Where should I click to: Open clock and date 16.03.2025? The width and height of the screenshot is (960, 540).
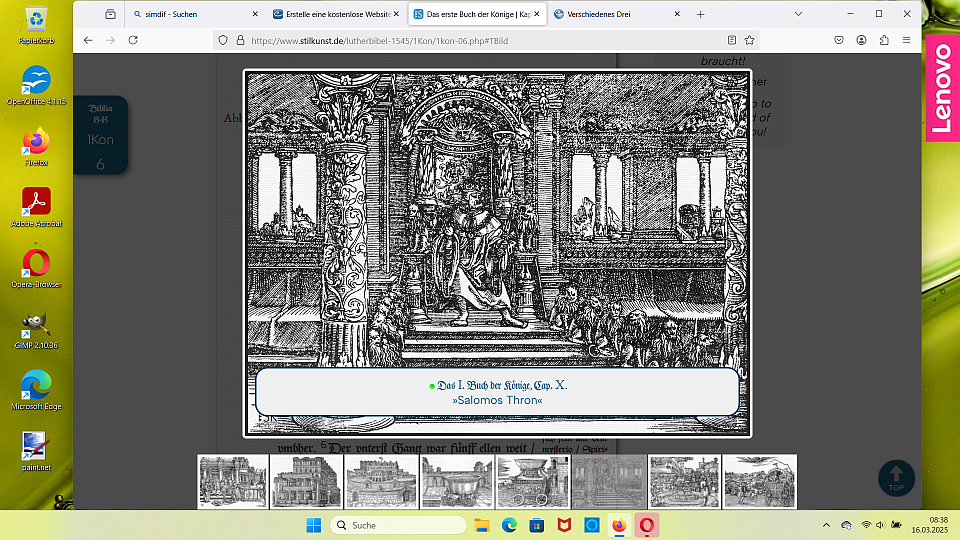point(929,525)
